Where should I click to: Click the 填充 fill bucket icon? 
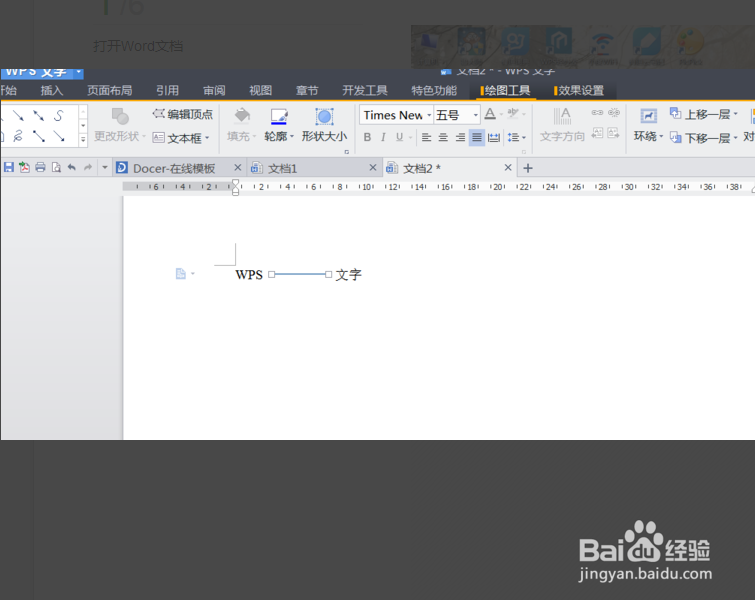click(242, 116)
